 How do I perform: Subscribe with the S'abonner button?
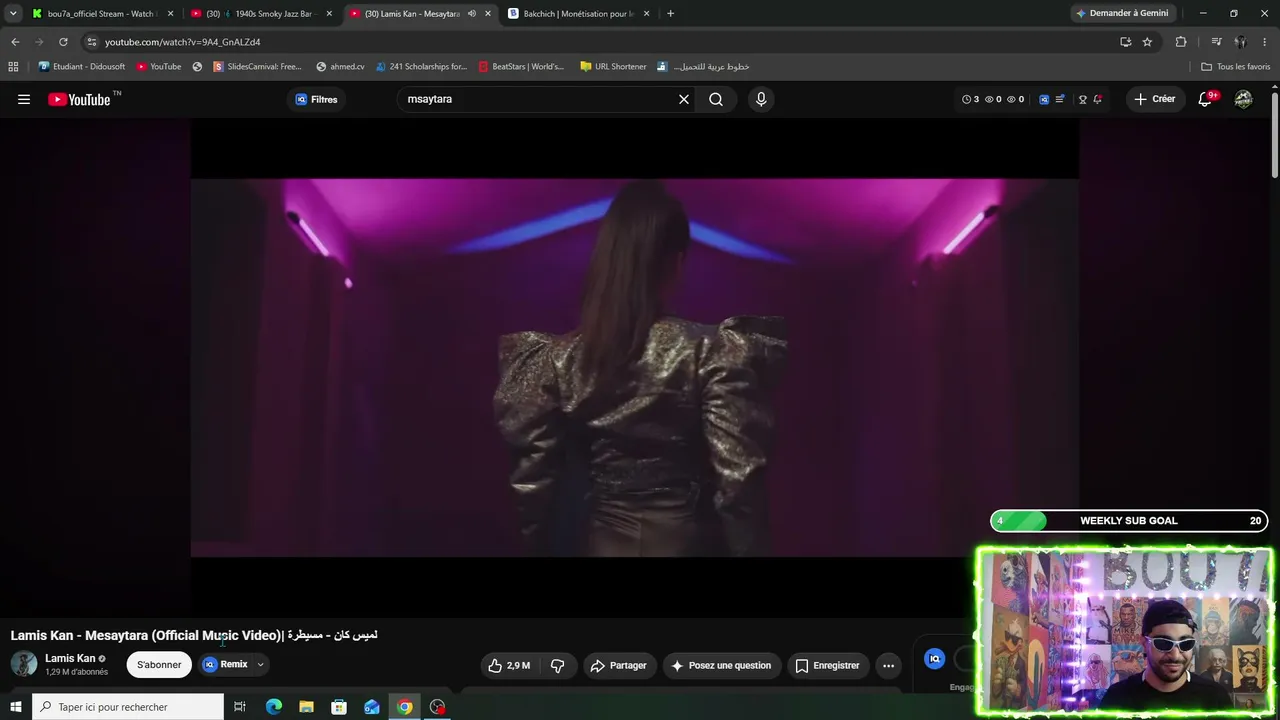pos(159,665)
